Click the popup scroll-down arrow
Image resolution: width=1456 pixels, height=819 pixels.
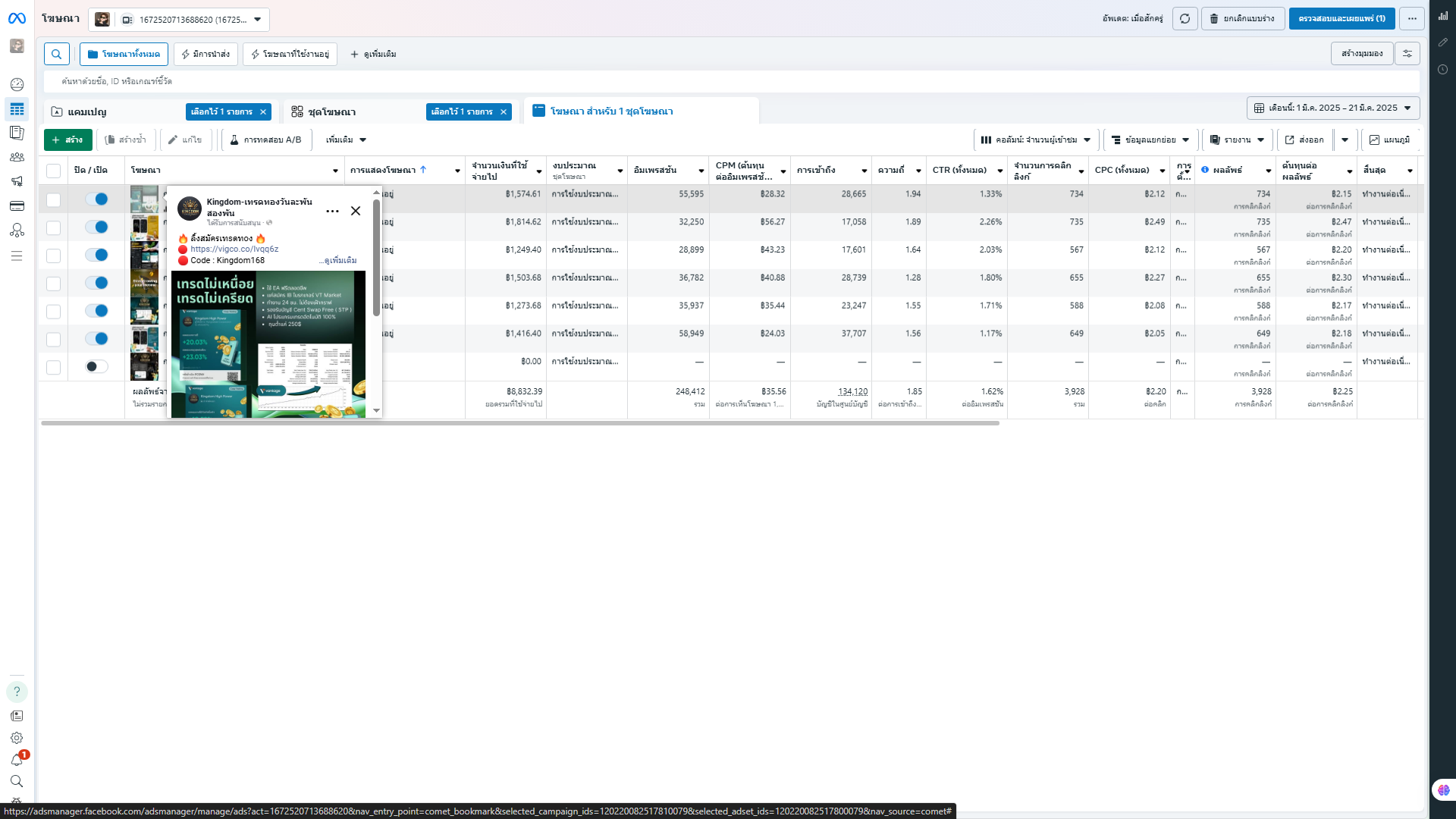(376, 410)
